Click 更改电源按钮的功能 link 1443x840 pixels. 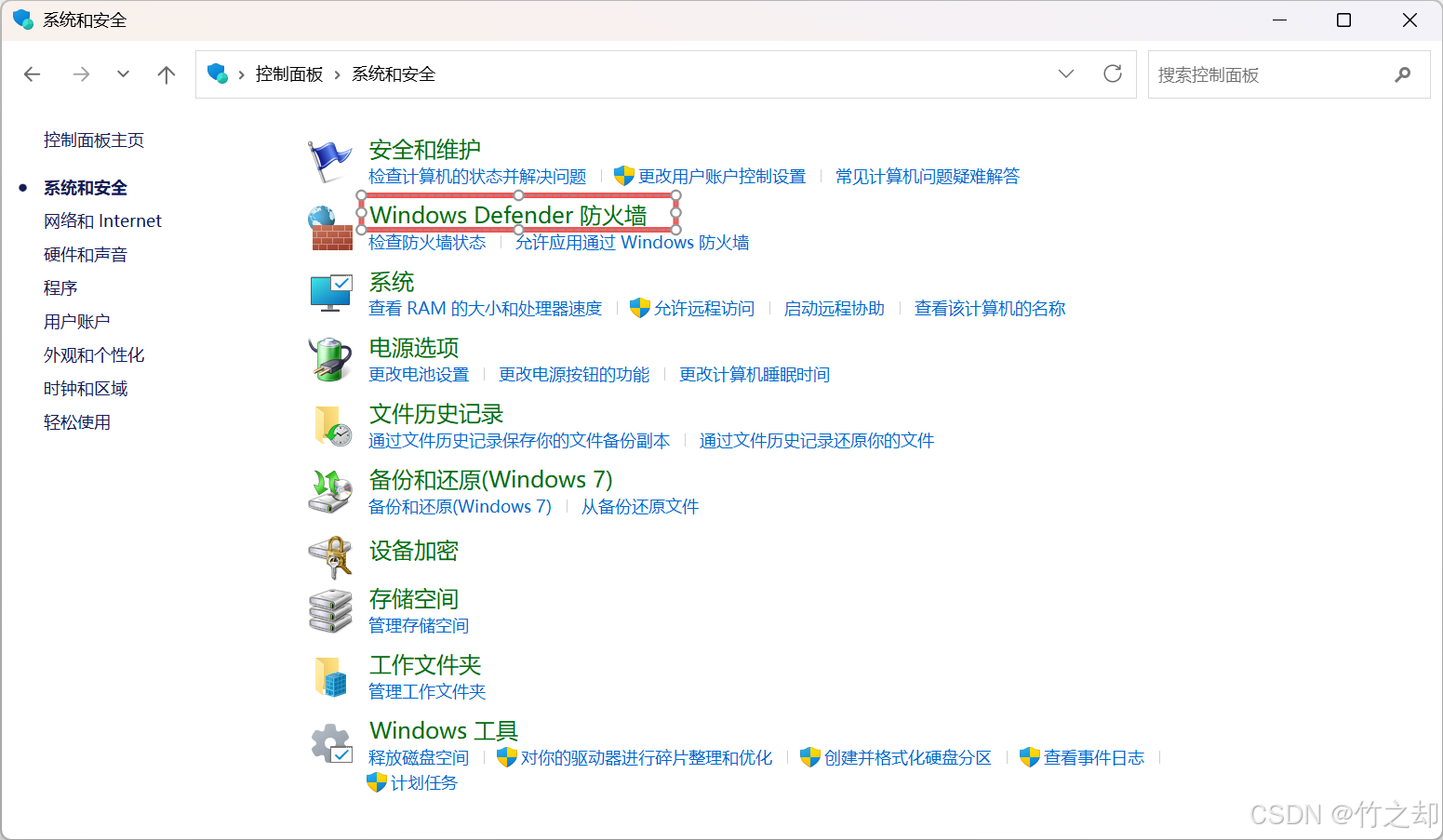[x=574, y=375]
